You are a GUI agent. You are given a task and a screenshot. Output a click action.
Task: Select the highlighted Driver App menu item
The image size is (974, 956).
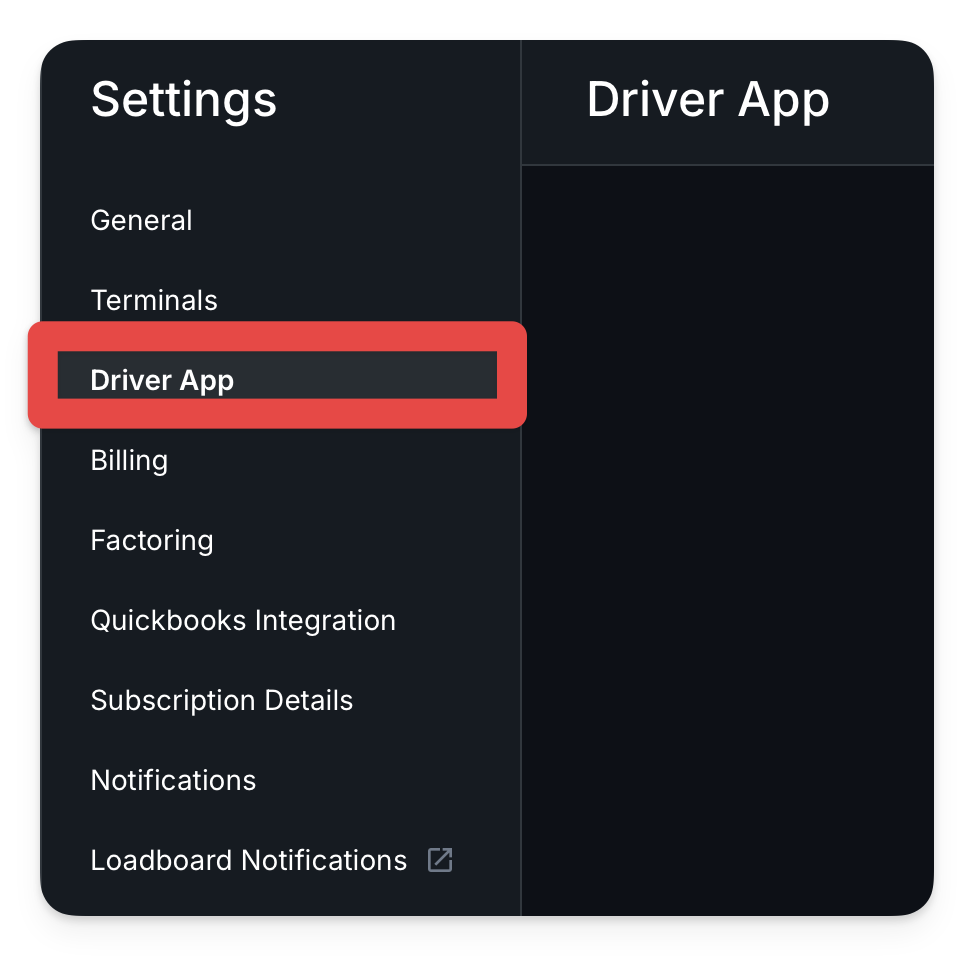click(x=277, y=375)
